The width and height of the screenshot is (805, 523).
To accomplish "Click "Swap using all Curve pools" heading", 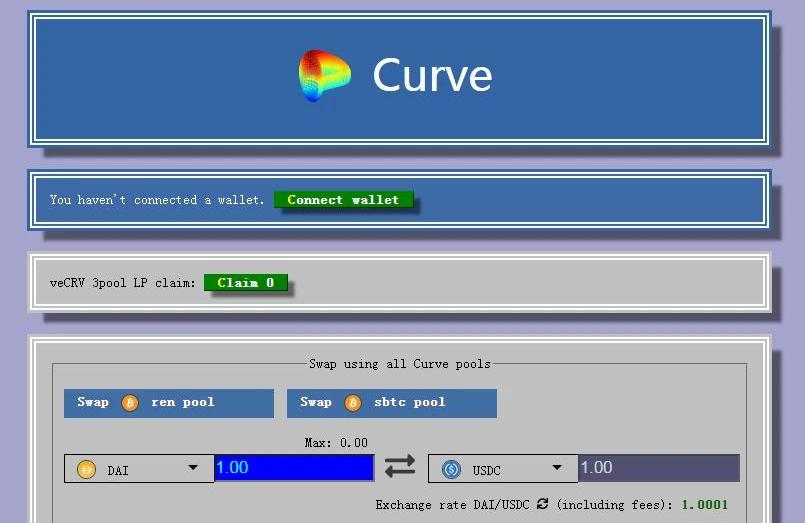I will point(400,364).
